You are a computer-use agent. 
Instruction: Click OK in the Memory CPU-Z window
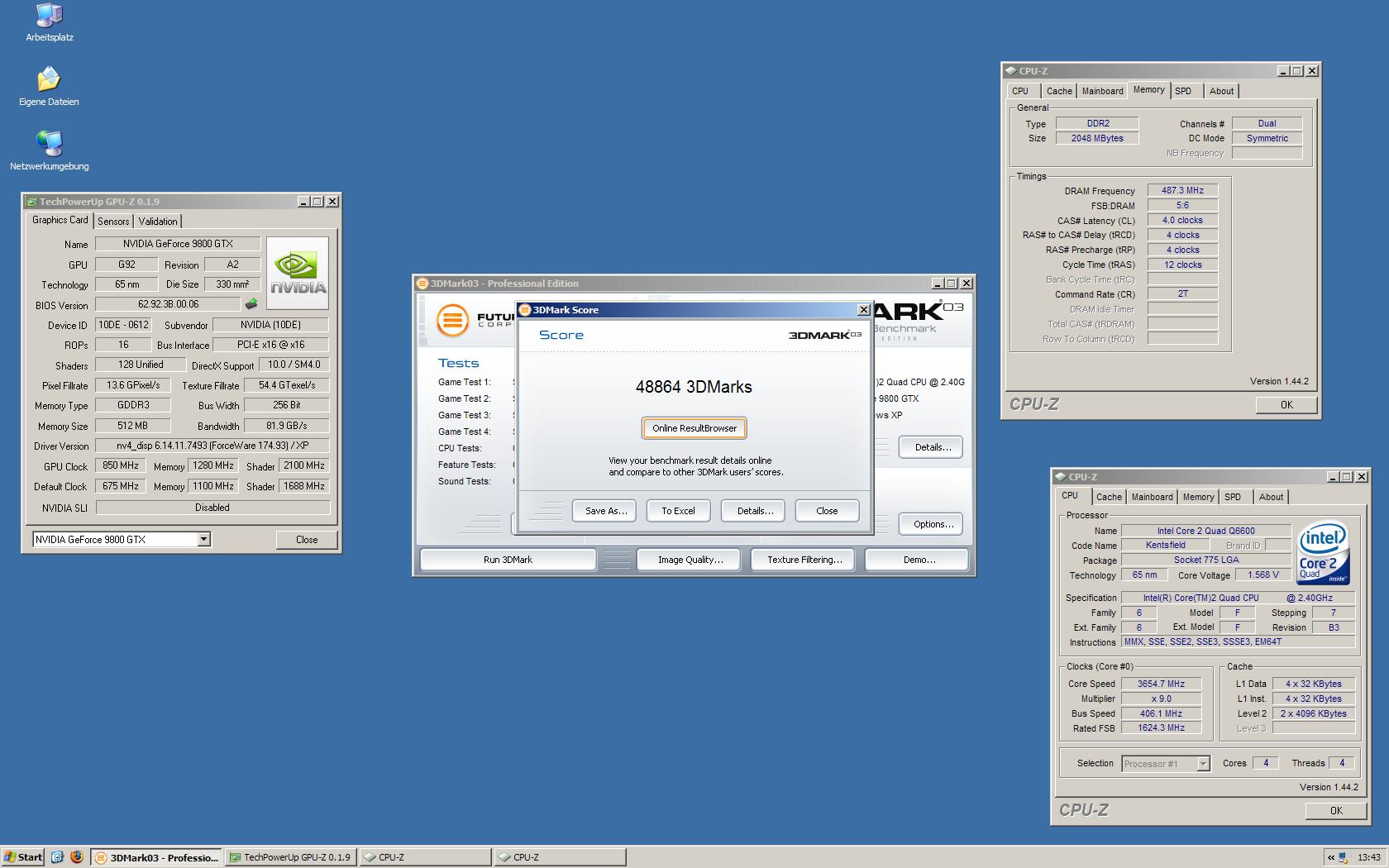(1286, 405)
